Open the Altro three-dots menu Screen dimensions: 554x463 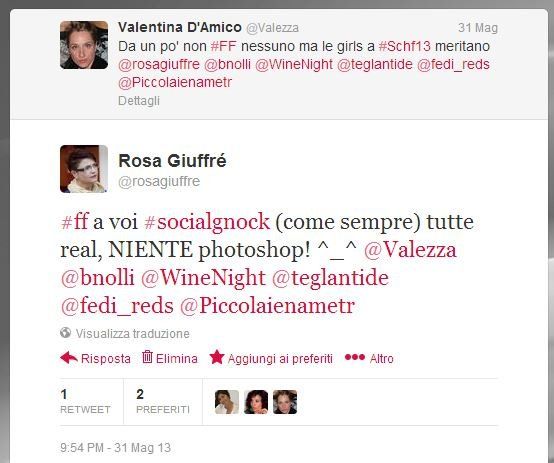click(354, 357)
